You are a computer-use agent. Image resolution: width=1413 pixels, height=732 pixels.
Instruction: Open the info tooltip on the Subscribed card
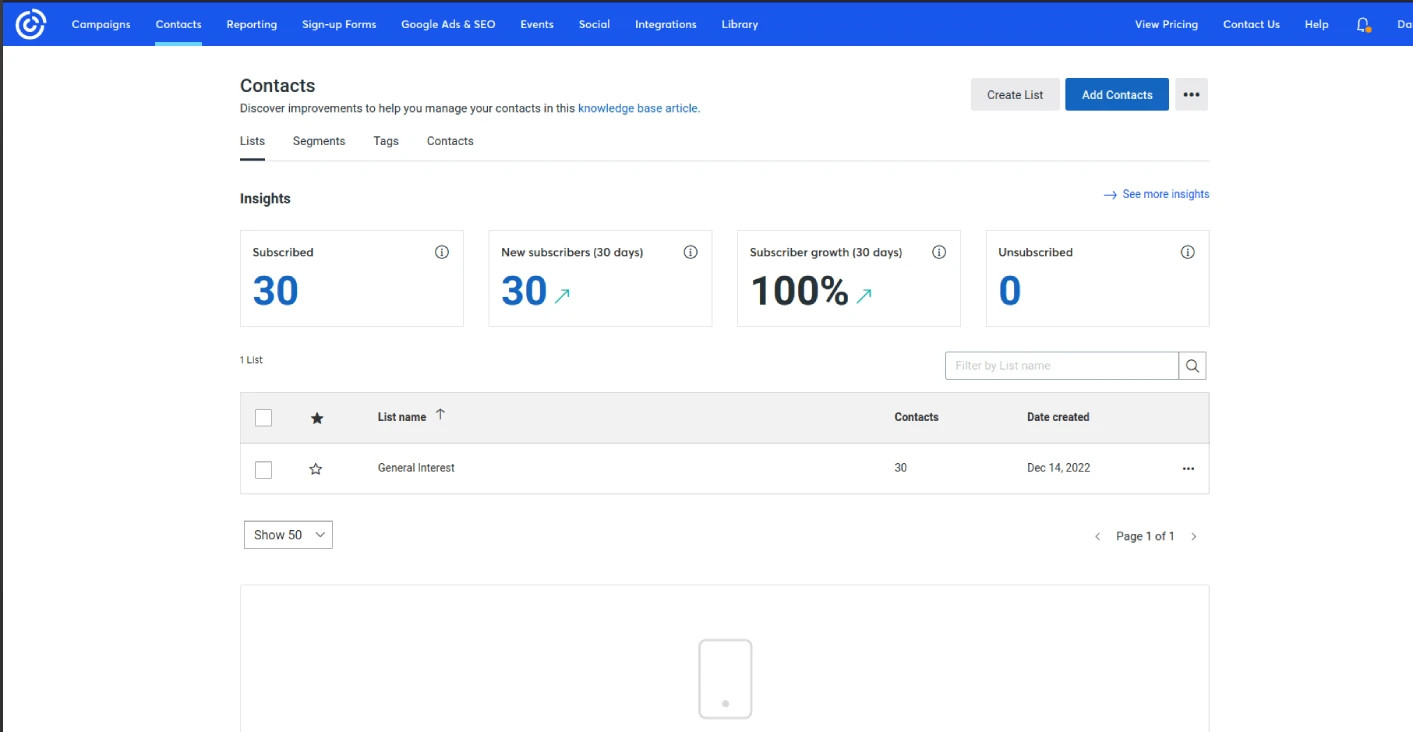click(x=441, y=252)
